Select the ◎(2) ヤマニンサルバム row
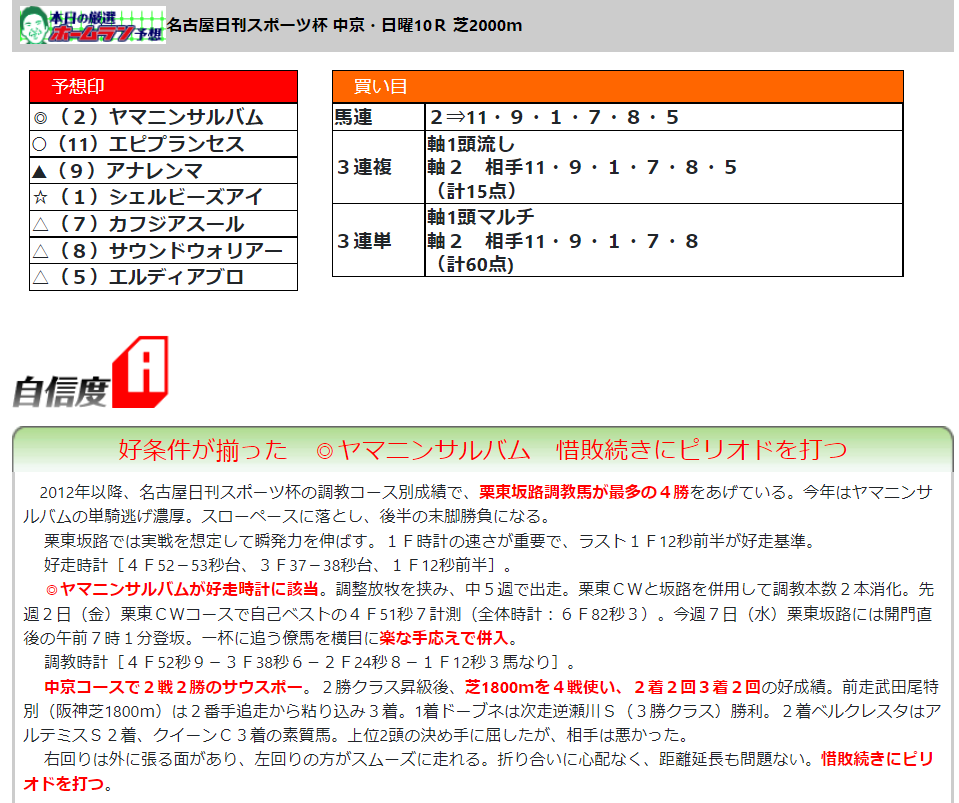 coord(163,117)
